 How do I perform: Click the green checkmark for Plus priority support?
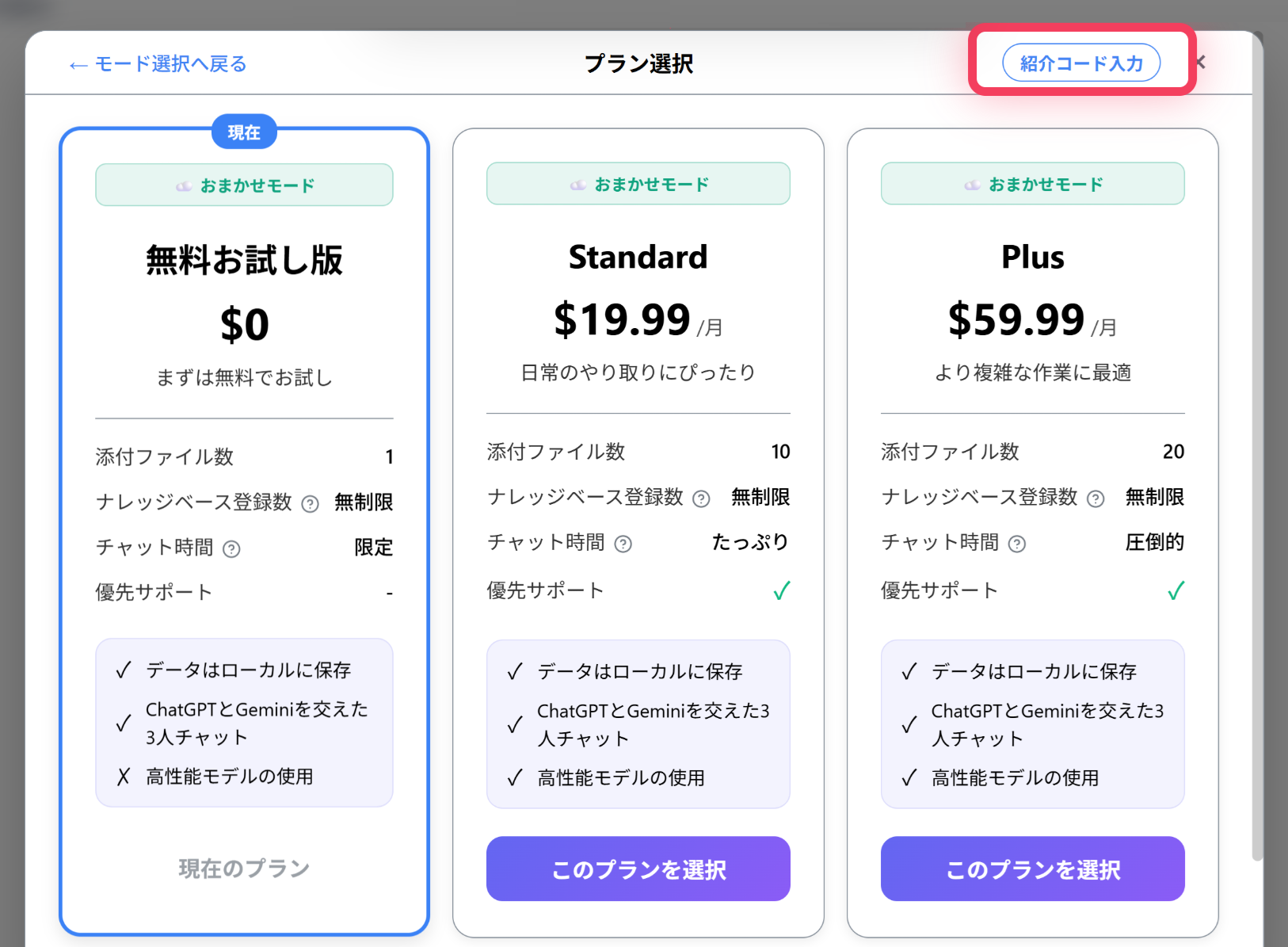point(1177,590)
